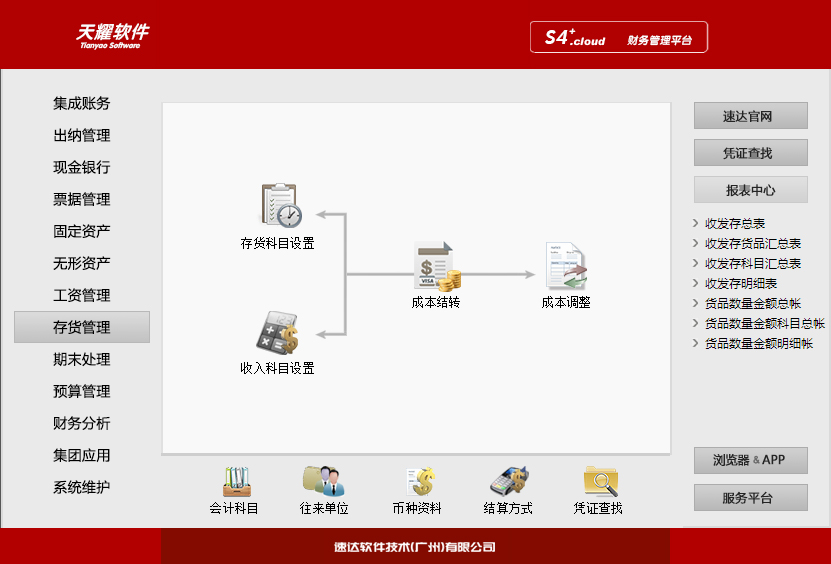Select 工资管理 from the left menu
This screenshot has height=564, width=831.
point(82,295)
